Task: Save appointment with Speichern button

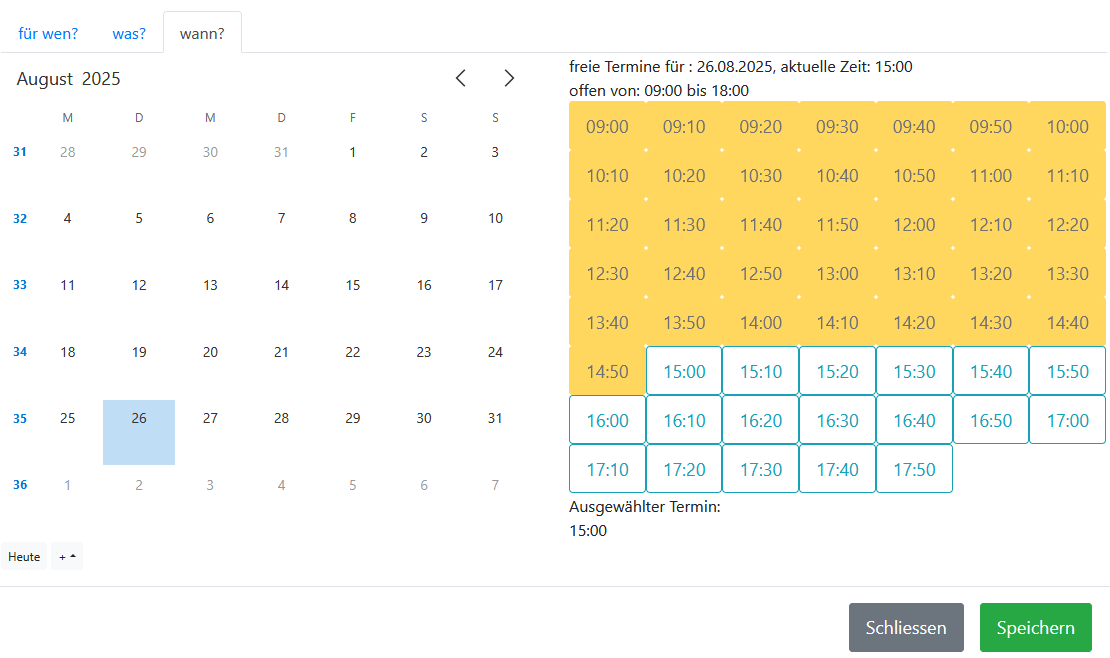Action: [x=1035, y=628]
